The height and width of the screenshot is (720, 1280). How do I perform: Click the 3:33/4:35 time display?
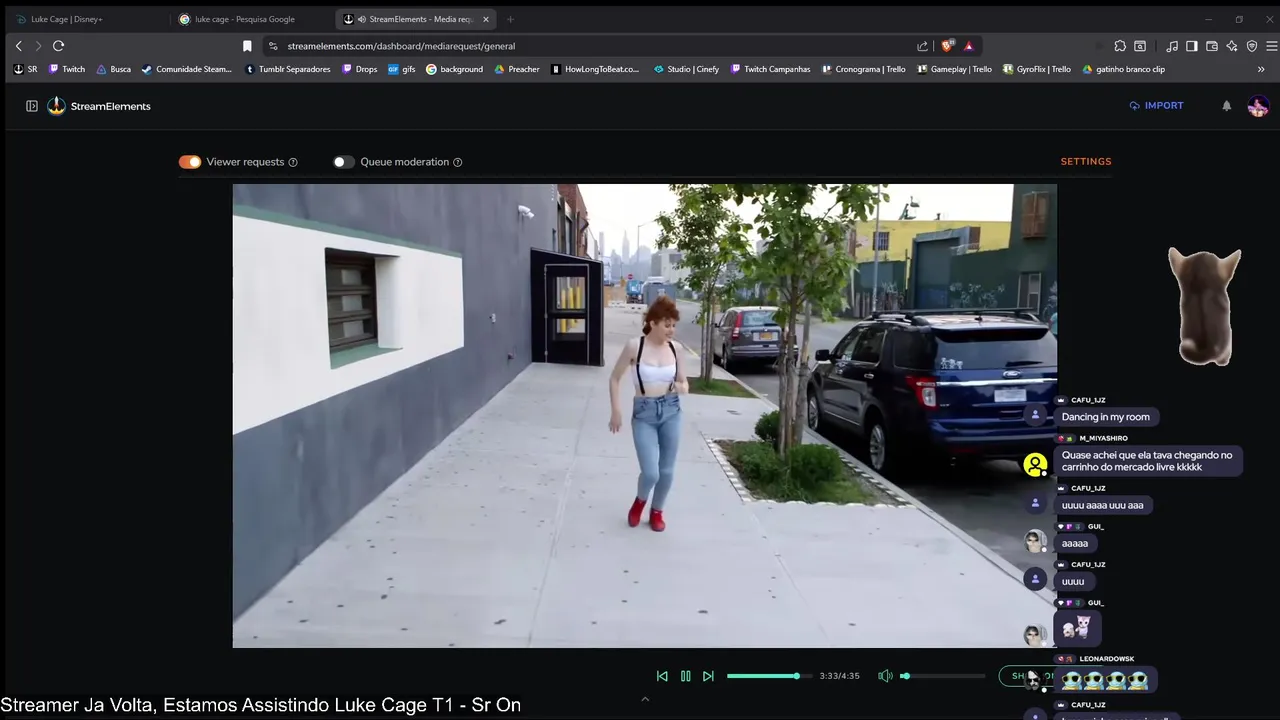(x=839, y=676)
